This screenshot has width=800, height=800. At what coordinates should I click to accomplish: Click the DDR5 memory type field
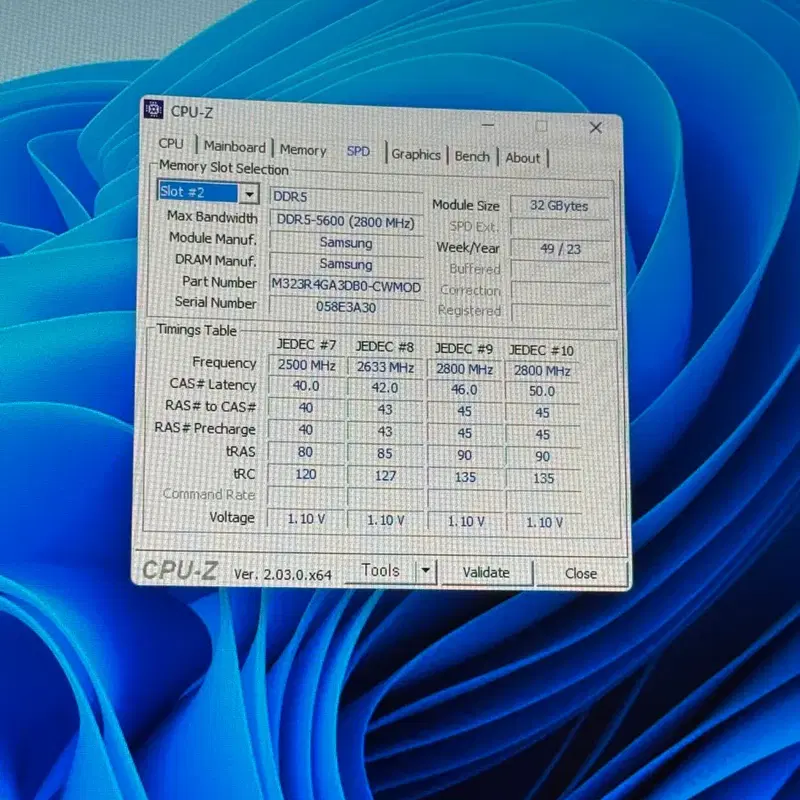point(346,197)
